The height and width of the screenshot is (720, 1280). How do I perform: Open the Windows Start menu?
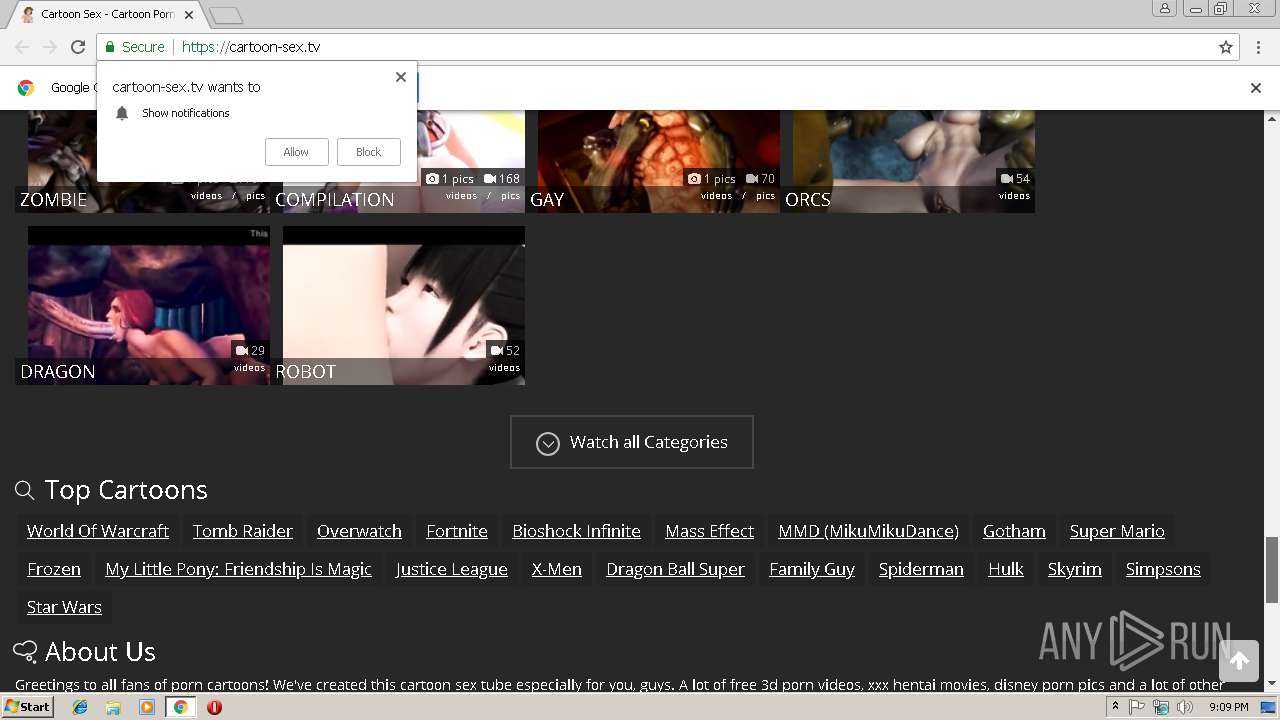point(27,707)
